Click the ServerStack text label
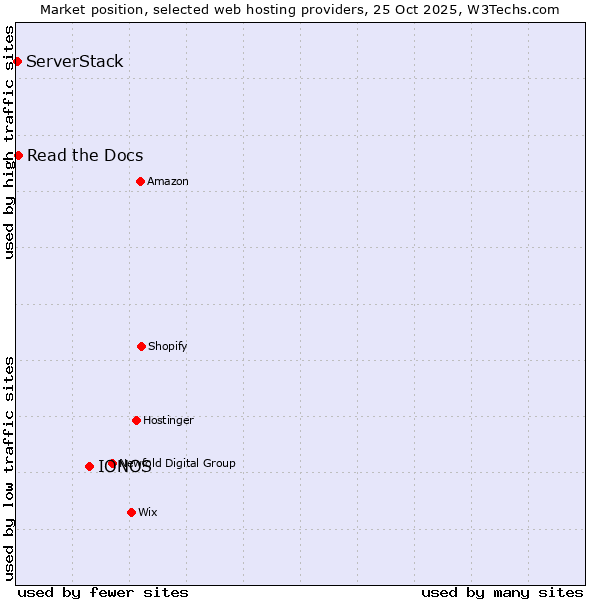The image size is (600, 600). (x=75, y=62)
